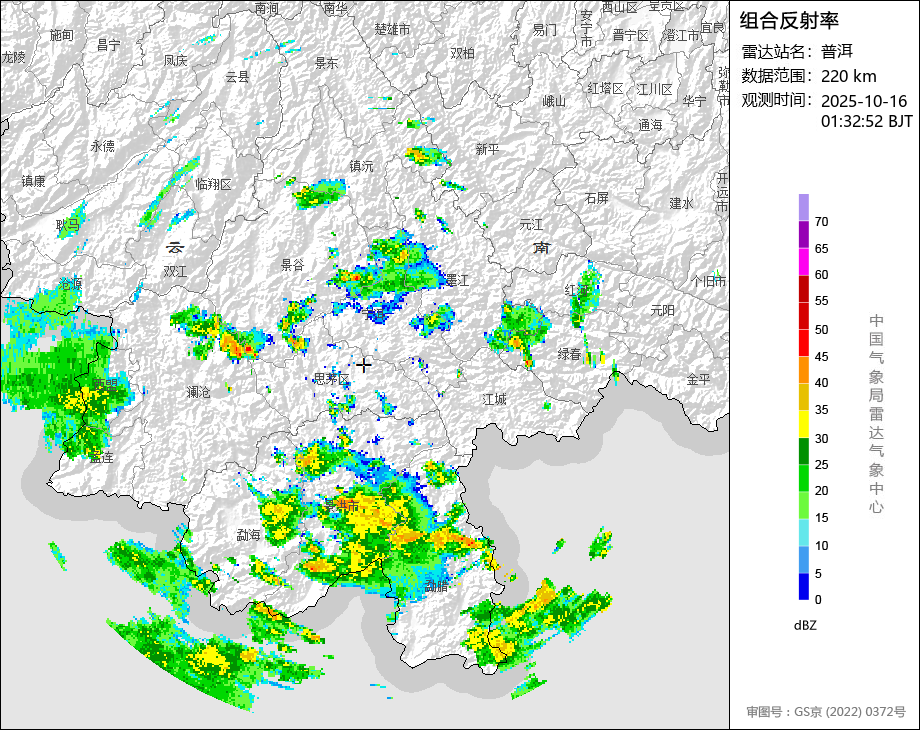This screenshot has width=920, height=730.
Task: Select the 孟连 map label
Action: [x=102, y=457]
